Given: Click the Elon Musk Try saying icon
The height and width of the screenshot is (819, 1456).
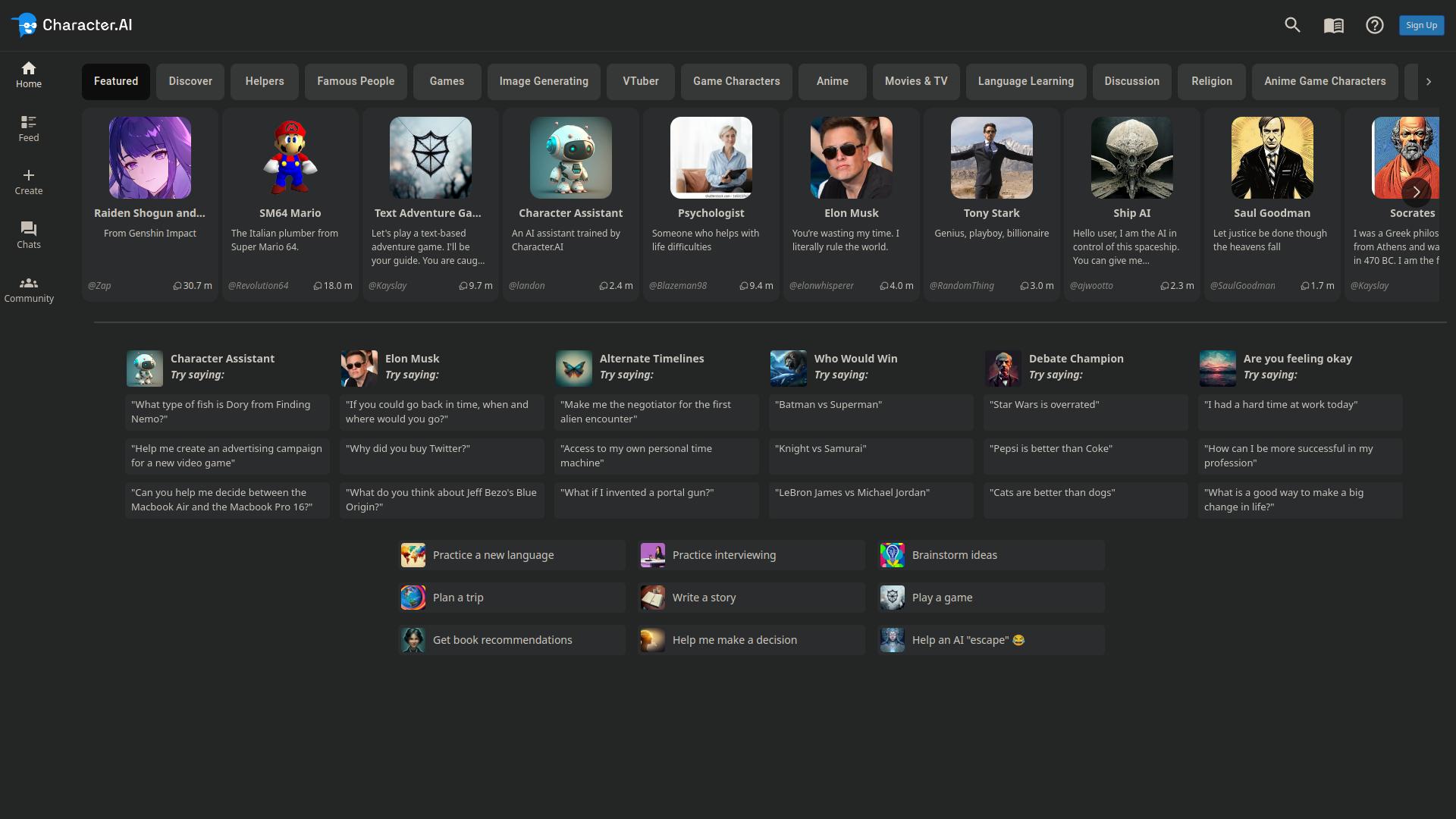Looking at the screenshot, I should click(359, 369).
